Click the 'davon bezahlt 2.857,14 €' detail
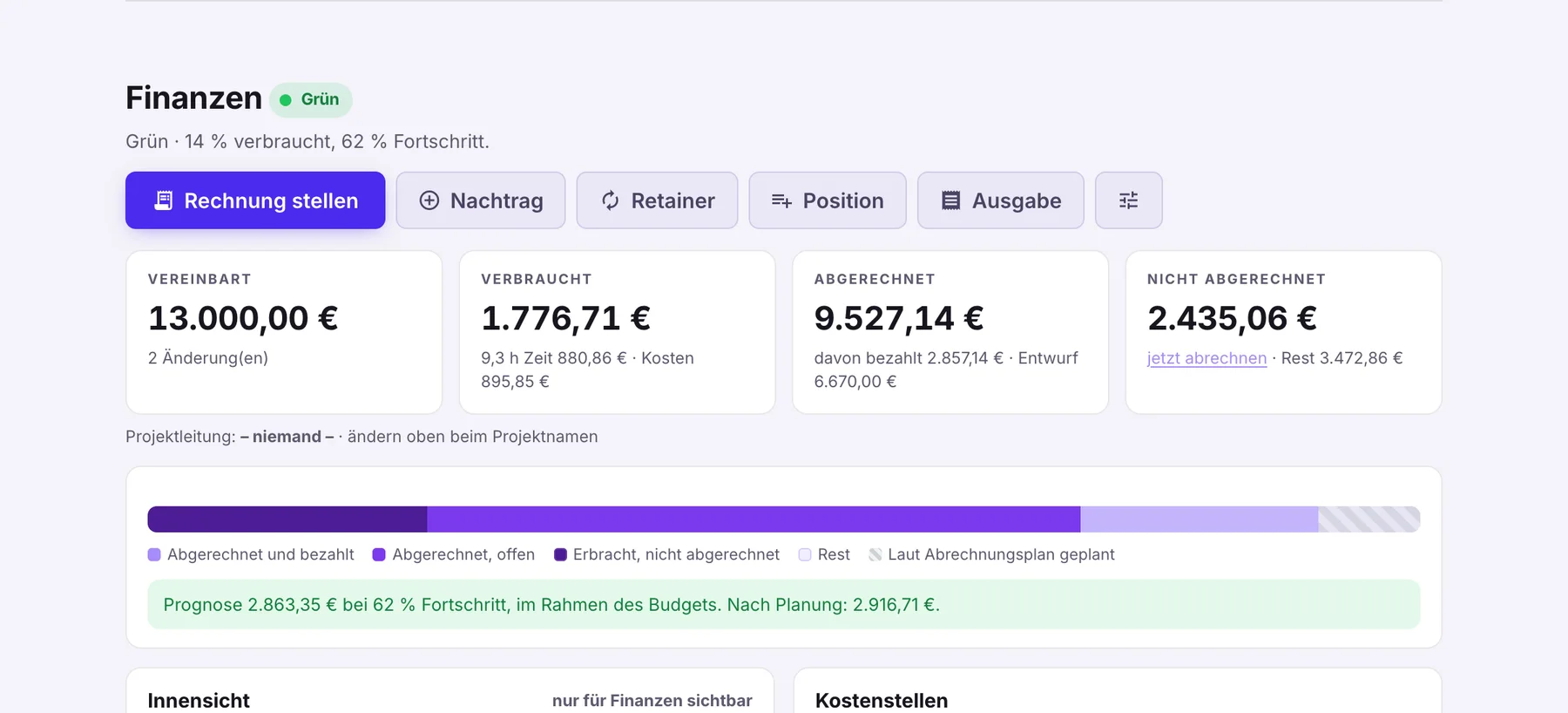 pyautogui.click(x=909, y=358)
